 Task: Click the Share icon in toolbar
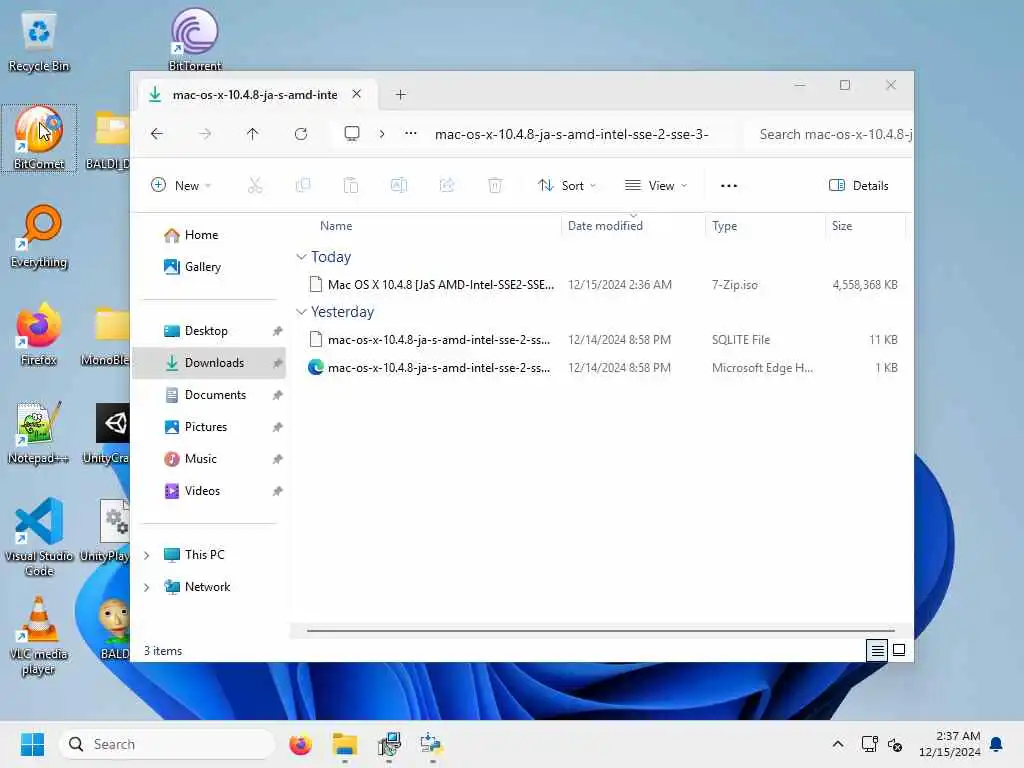[447, 185]
